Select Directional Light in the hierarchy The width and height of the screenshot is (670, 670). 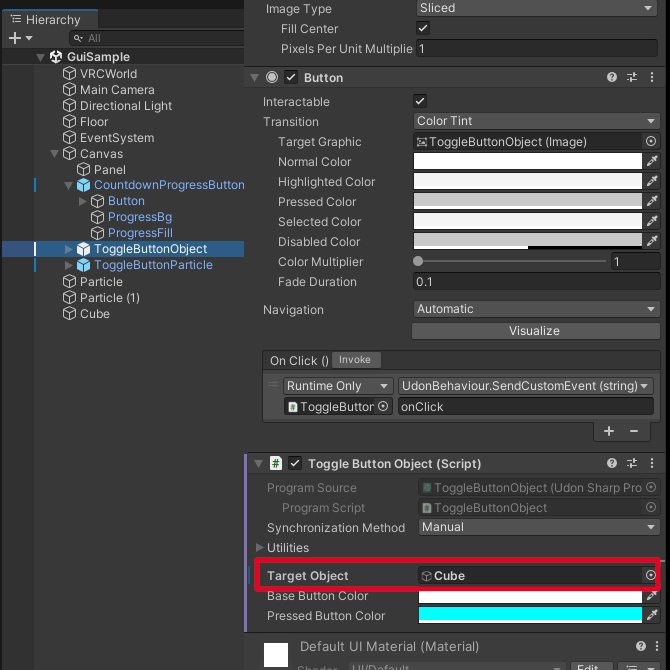pos(126,106)
